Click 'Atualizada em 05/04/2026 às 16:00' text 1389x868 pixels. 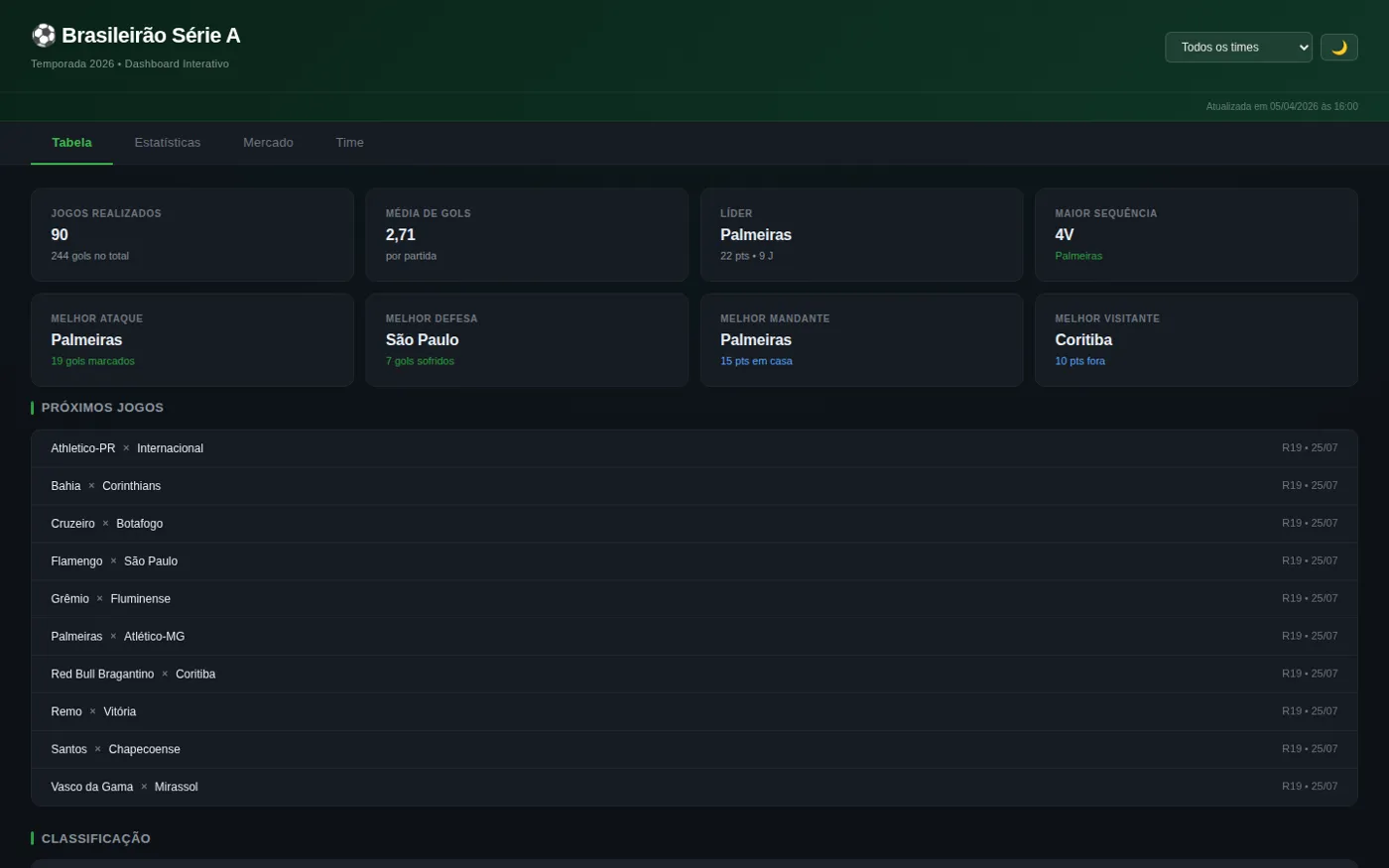click(1282, 106)
